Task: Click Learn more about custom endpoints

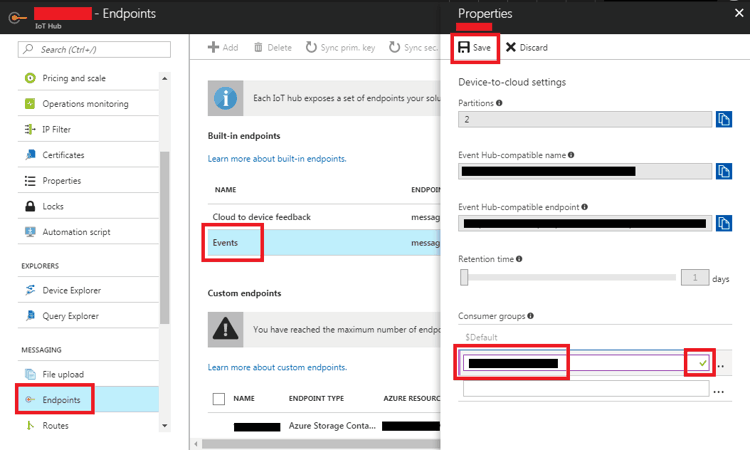Action: (277, 367)
